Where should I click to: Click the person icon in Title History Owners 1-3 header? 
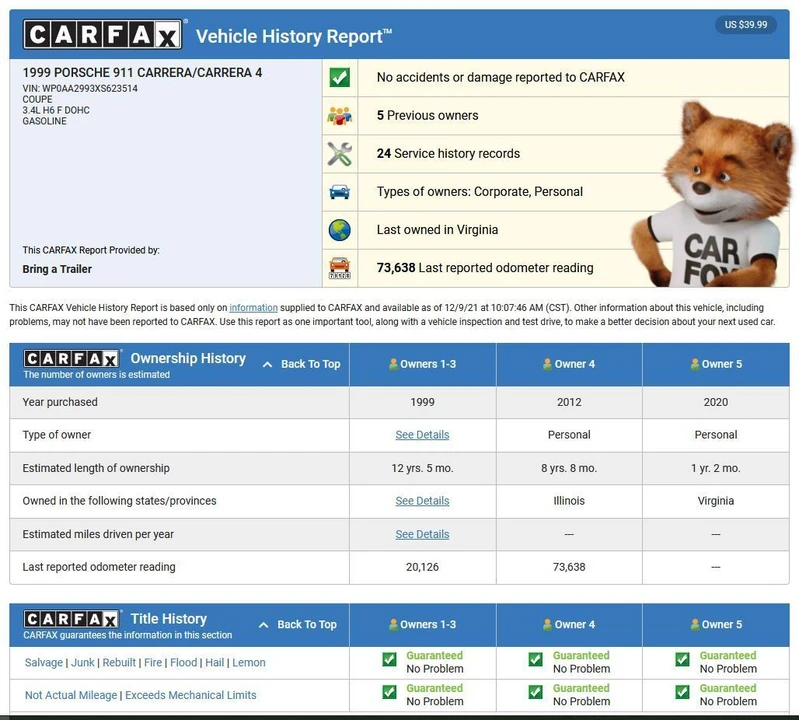[x=393, y=624]
